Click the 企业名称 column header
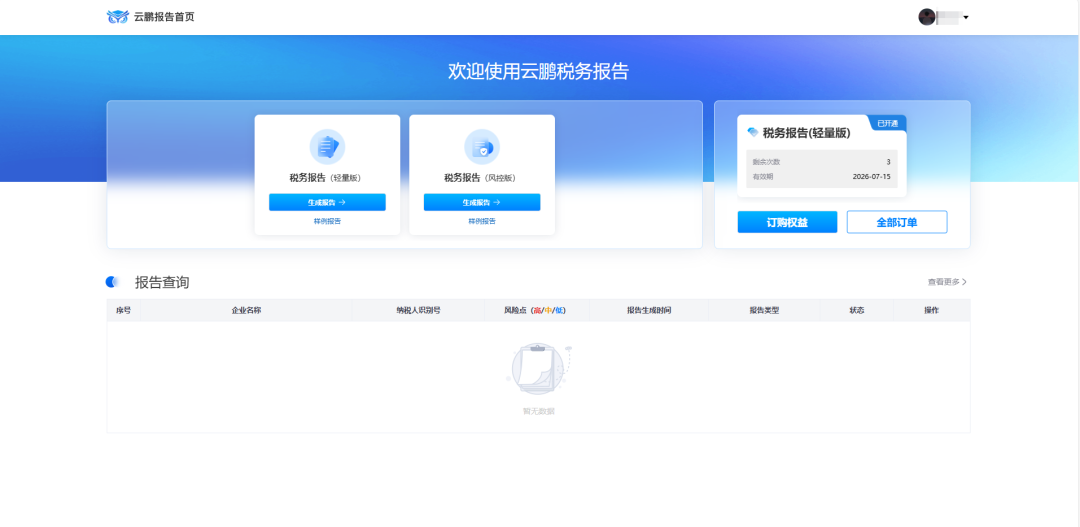 click(246, 311)
